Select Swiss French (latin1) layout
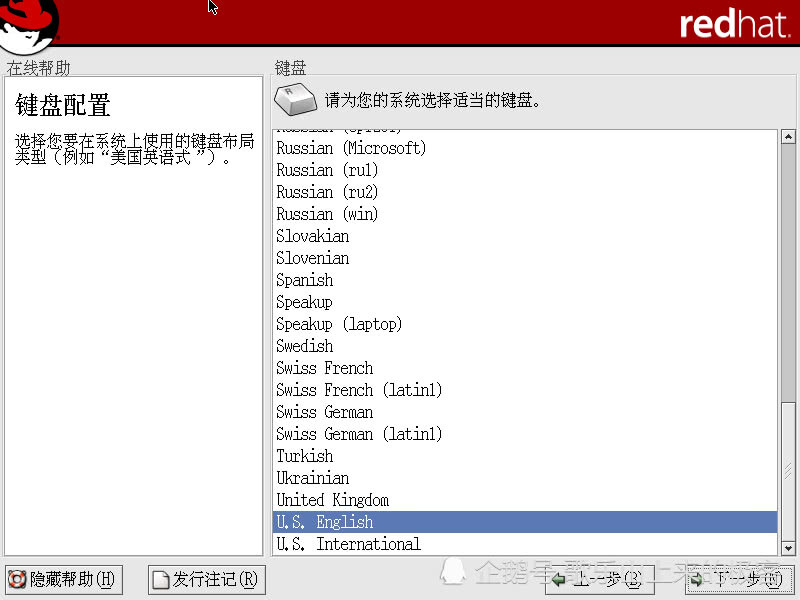Image resolution: width=800 pixels, height=600 pixels. tap(524, 390)
